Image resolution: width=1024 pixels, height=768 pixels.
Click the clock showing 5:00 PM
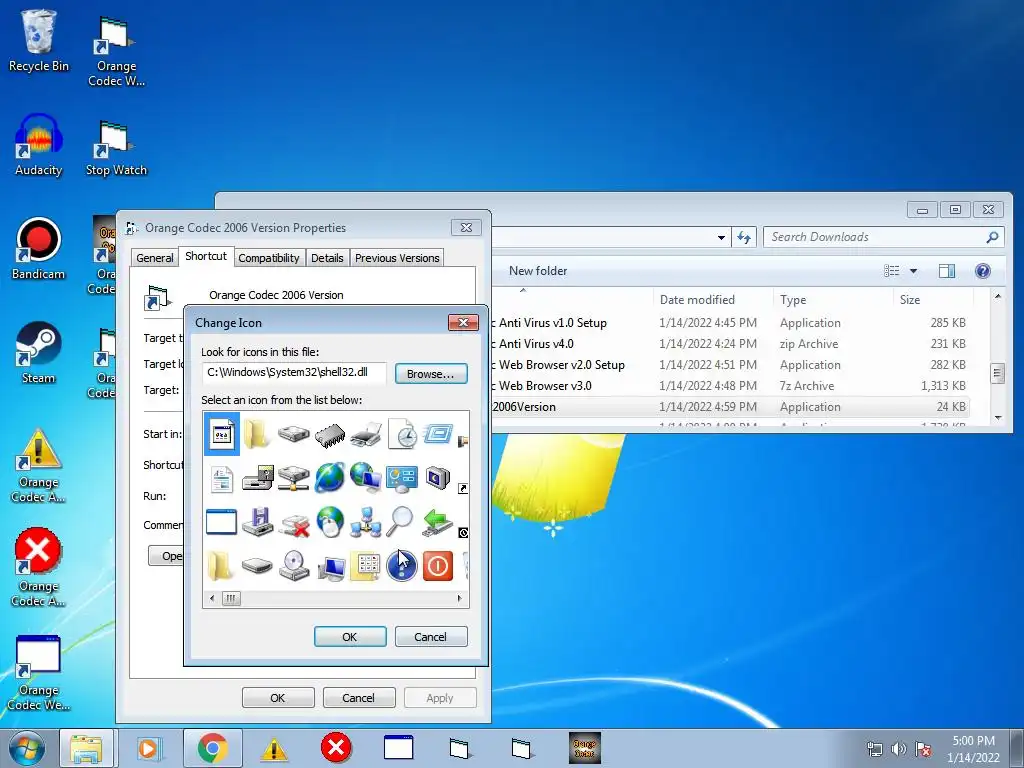click(973, 741)
